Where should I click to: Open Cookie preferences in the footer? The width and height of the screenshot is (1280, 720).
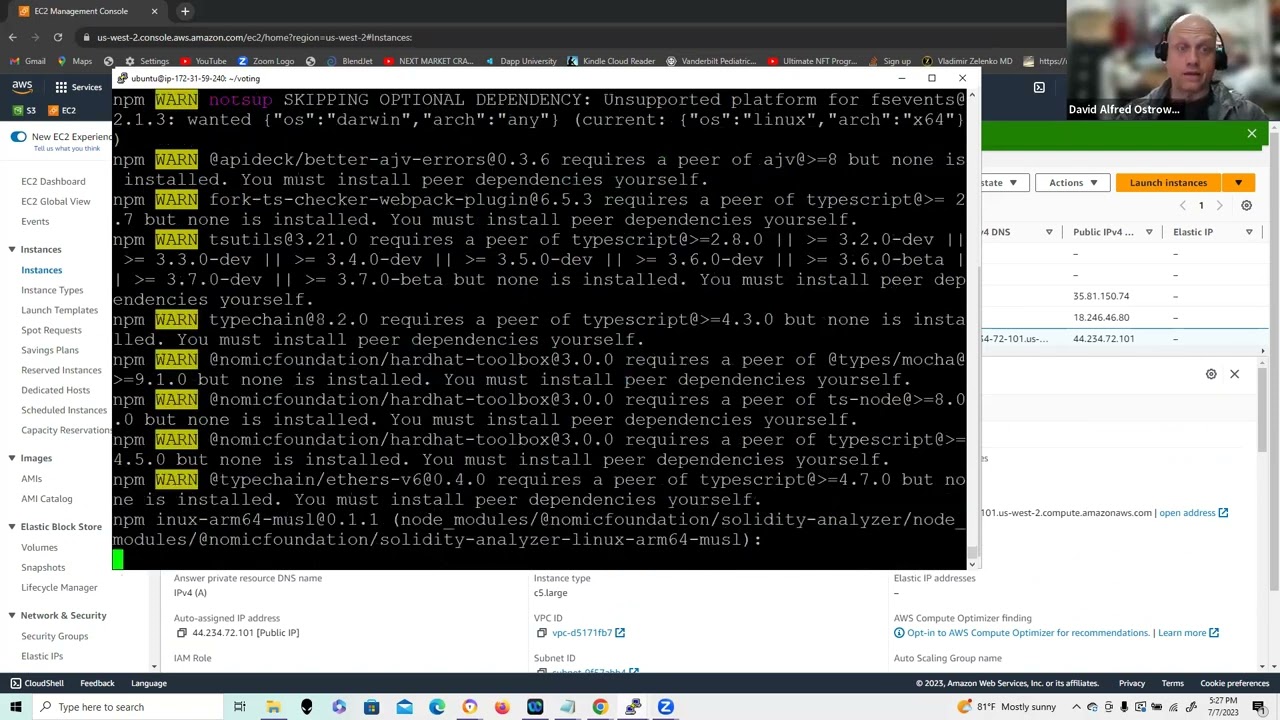coord(1235,683)
